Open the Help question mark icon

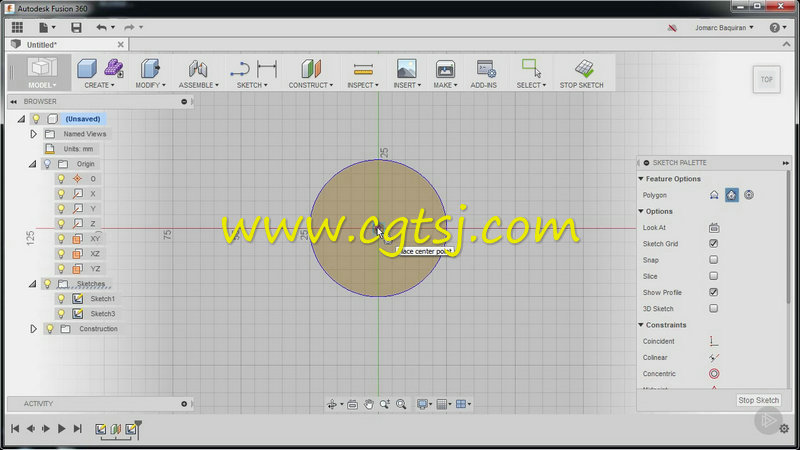point(774,28)
